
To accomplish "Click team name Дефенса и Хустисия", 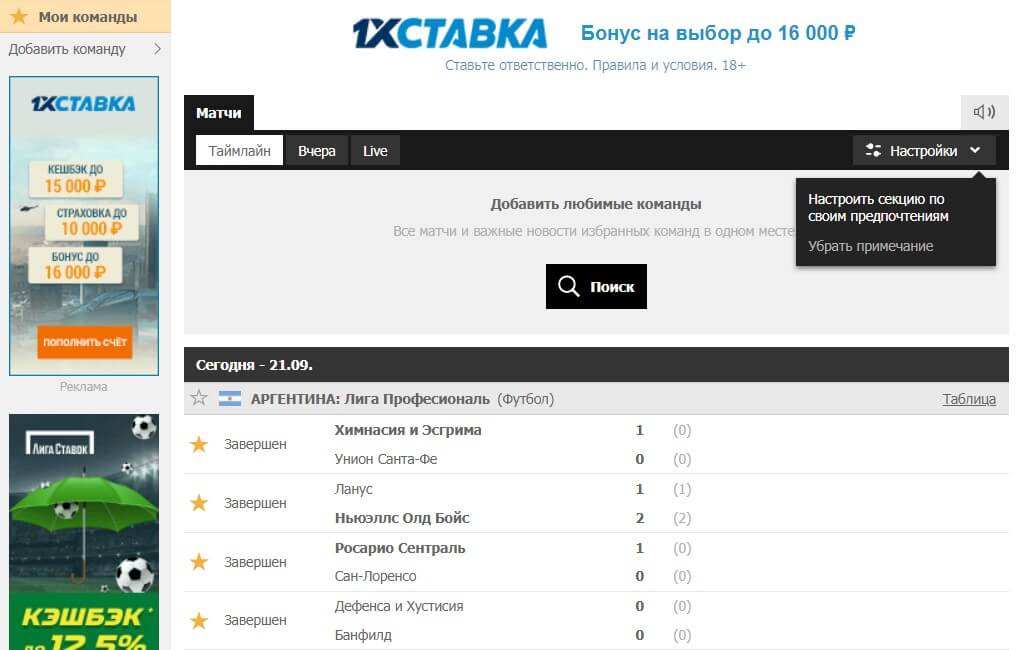I will 399,606.
